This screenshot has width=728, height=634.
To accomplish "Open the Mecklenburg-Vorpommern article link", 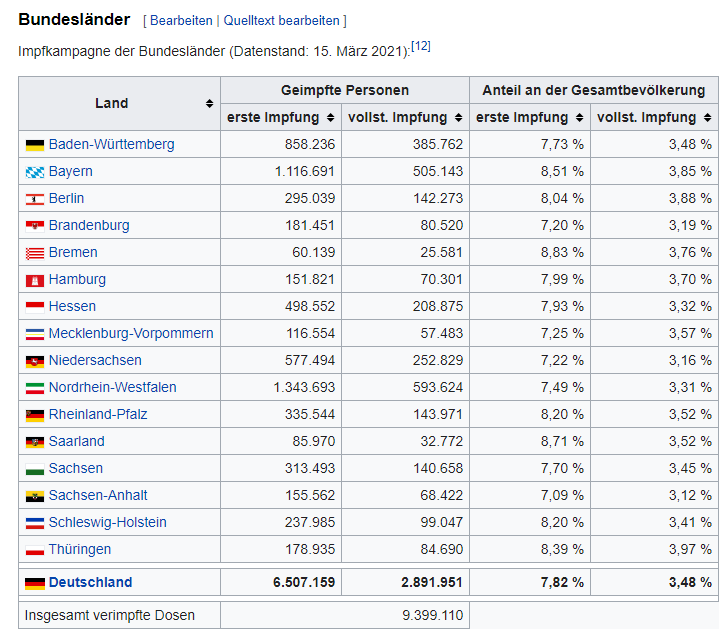I will tap(130, 334).
